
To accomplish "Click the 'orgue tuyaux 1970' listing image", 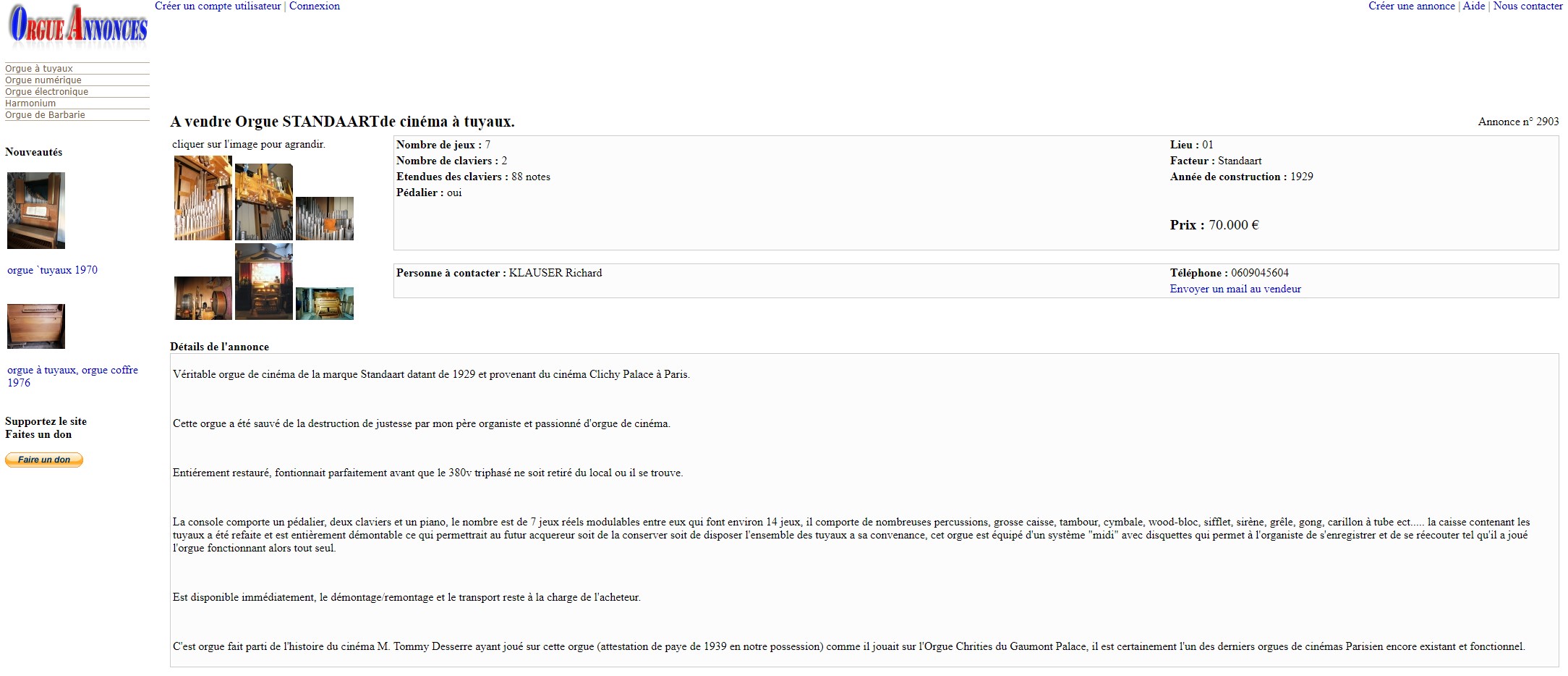I will tap(36, 211).
